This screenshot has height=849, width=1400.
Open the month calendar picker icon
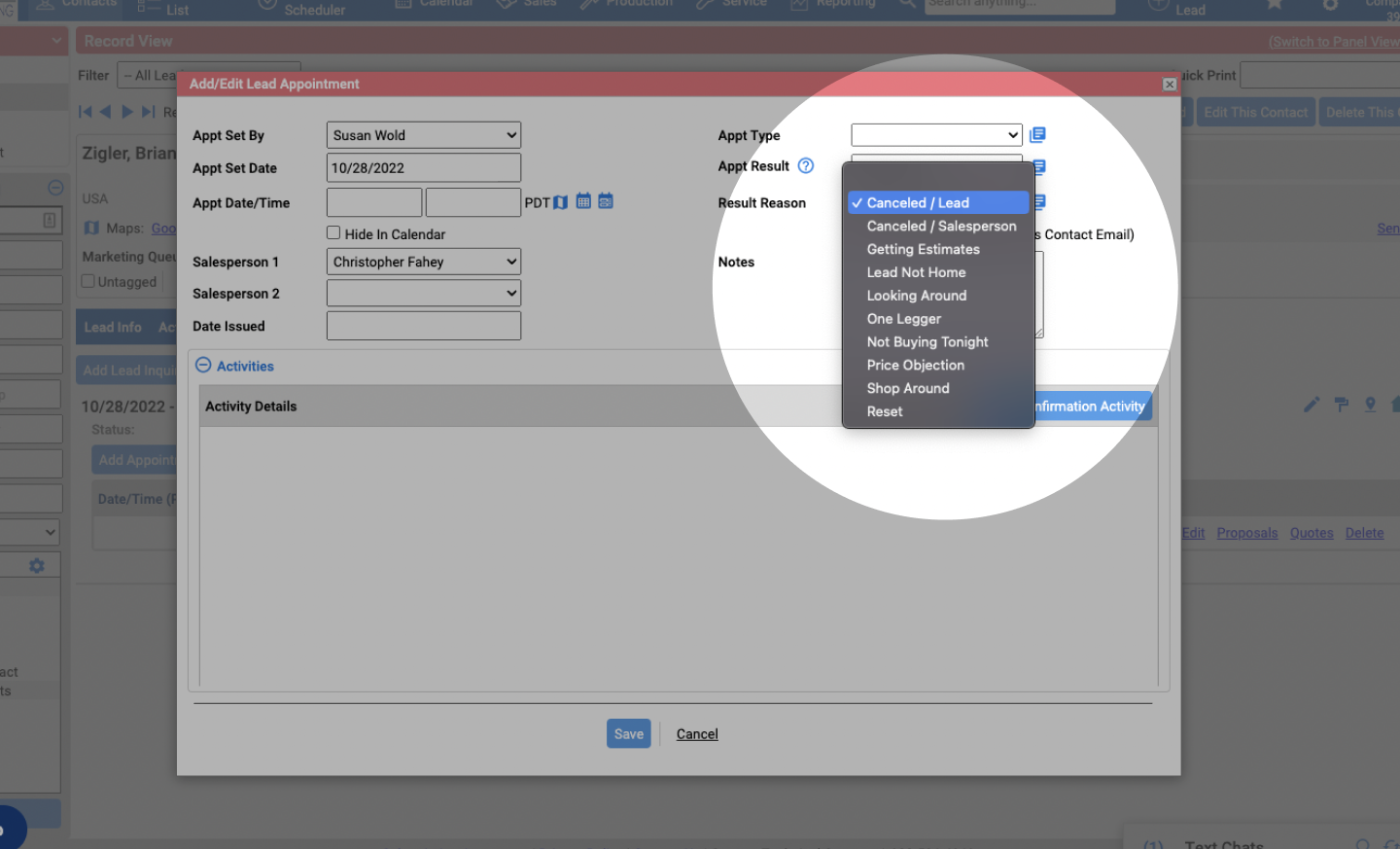tap(583, 201)
